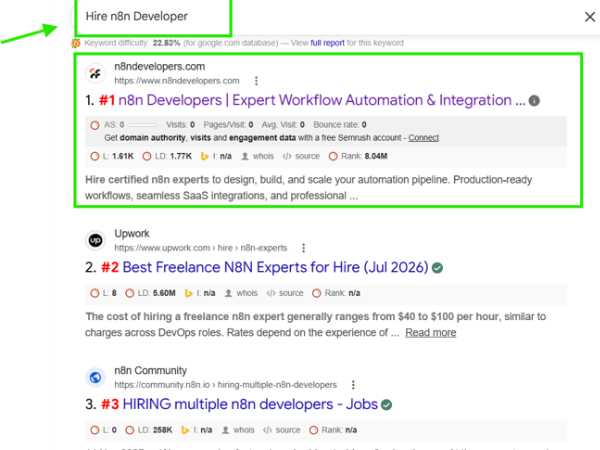
Task: Click the Bing index icon in n8n Community row
Action: (x=185, y=430)
